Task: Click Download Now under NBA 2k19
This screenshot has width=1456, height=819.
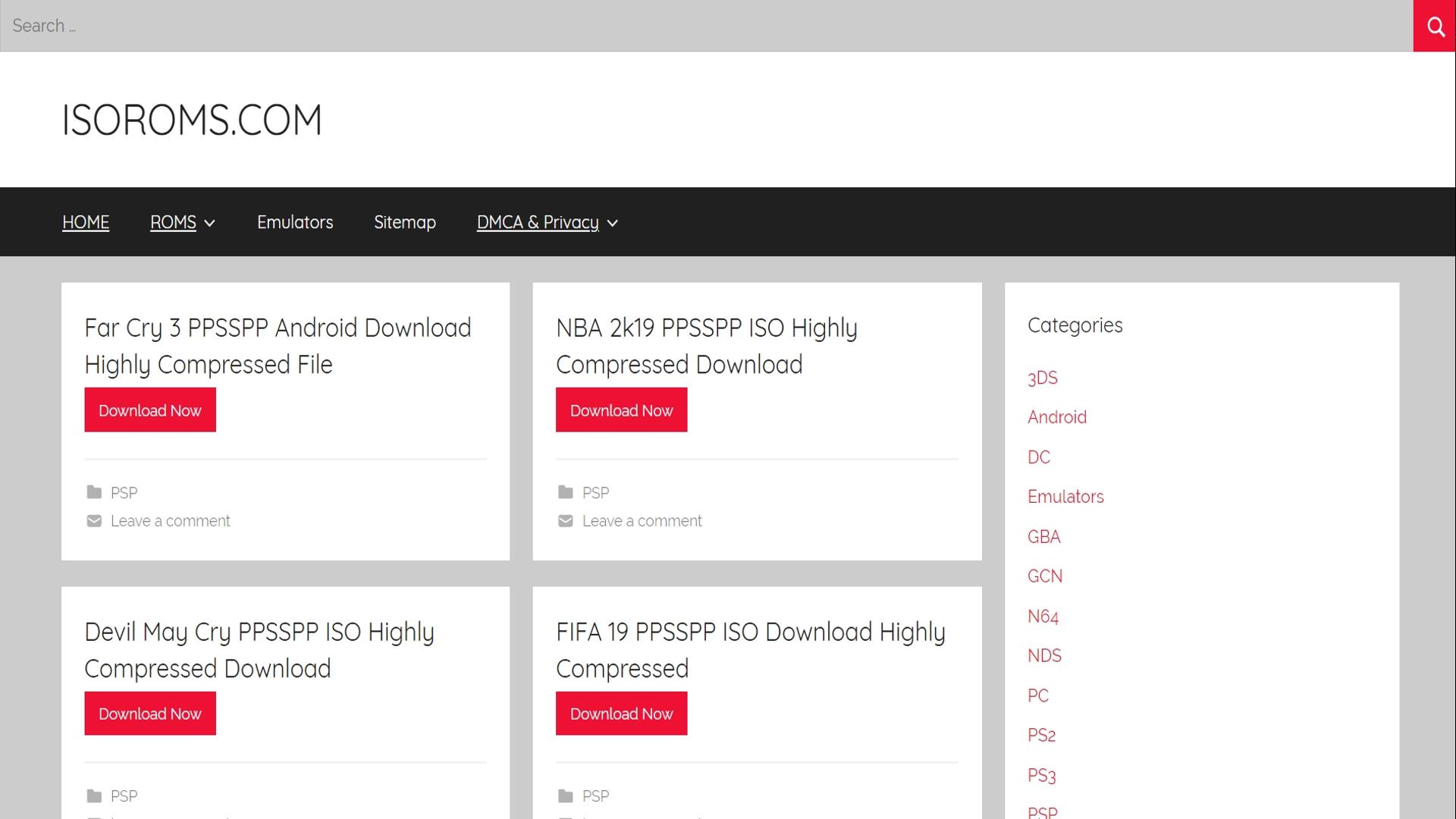Action: [622, 410]
